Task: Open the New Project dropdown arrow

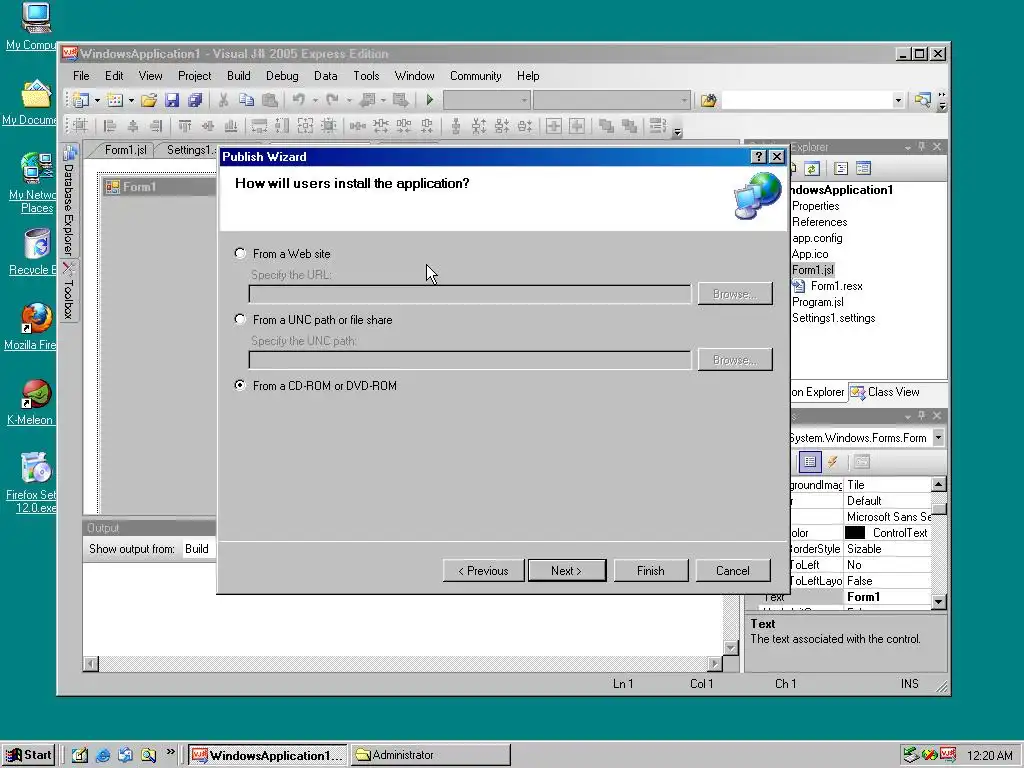Action: [x=97, y=100]
